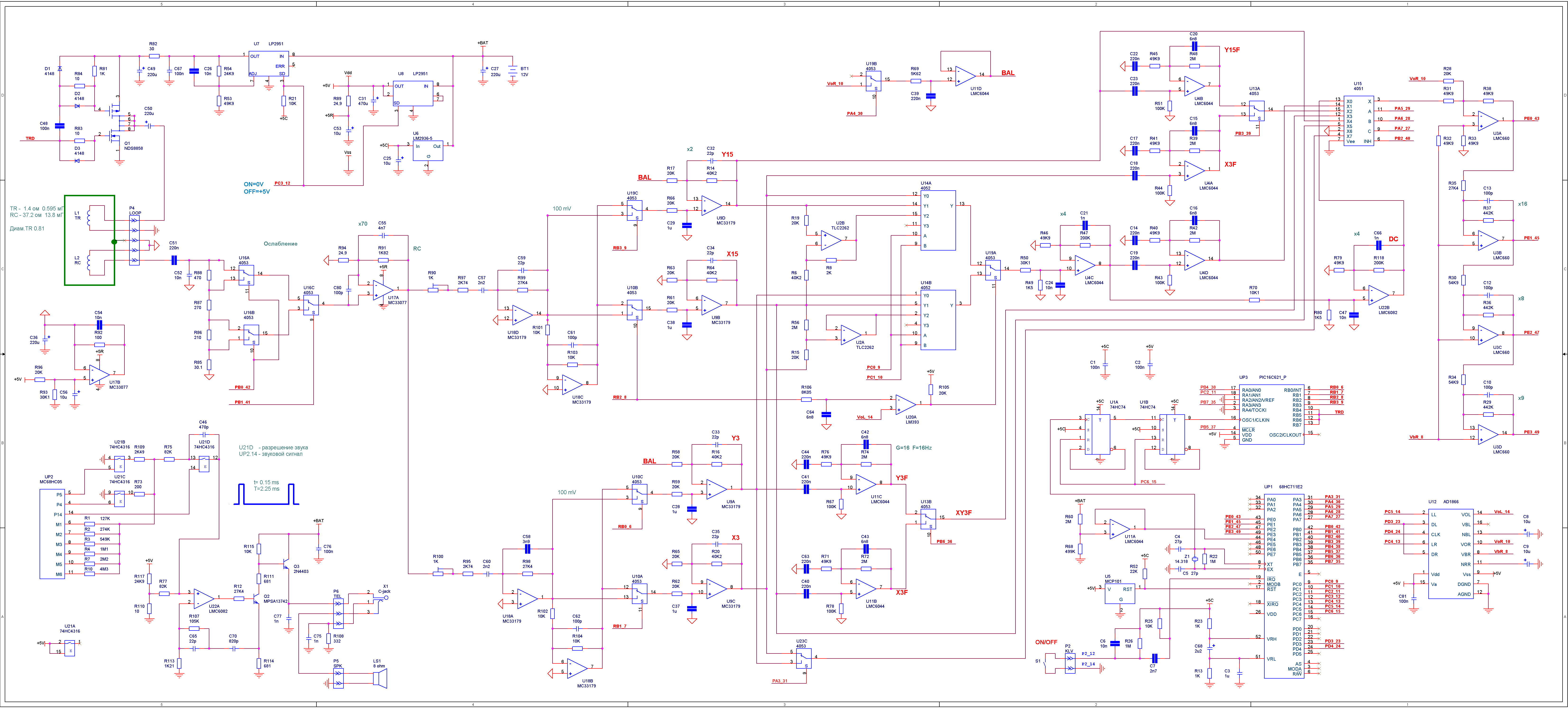Click the U12 AD1866 DAC block
This screenshot has height=708, width=1568.
point(1451,553)
